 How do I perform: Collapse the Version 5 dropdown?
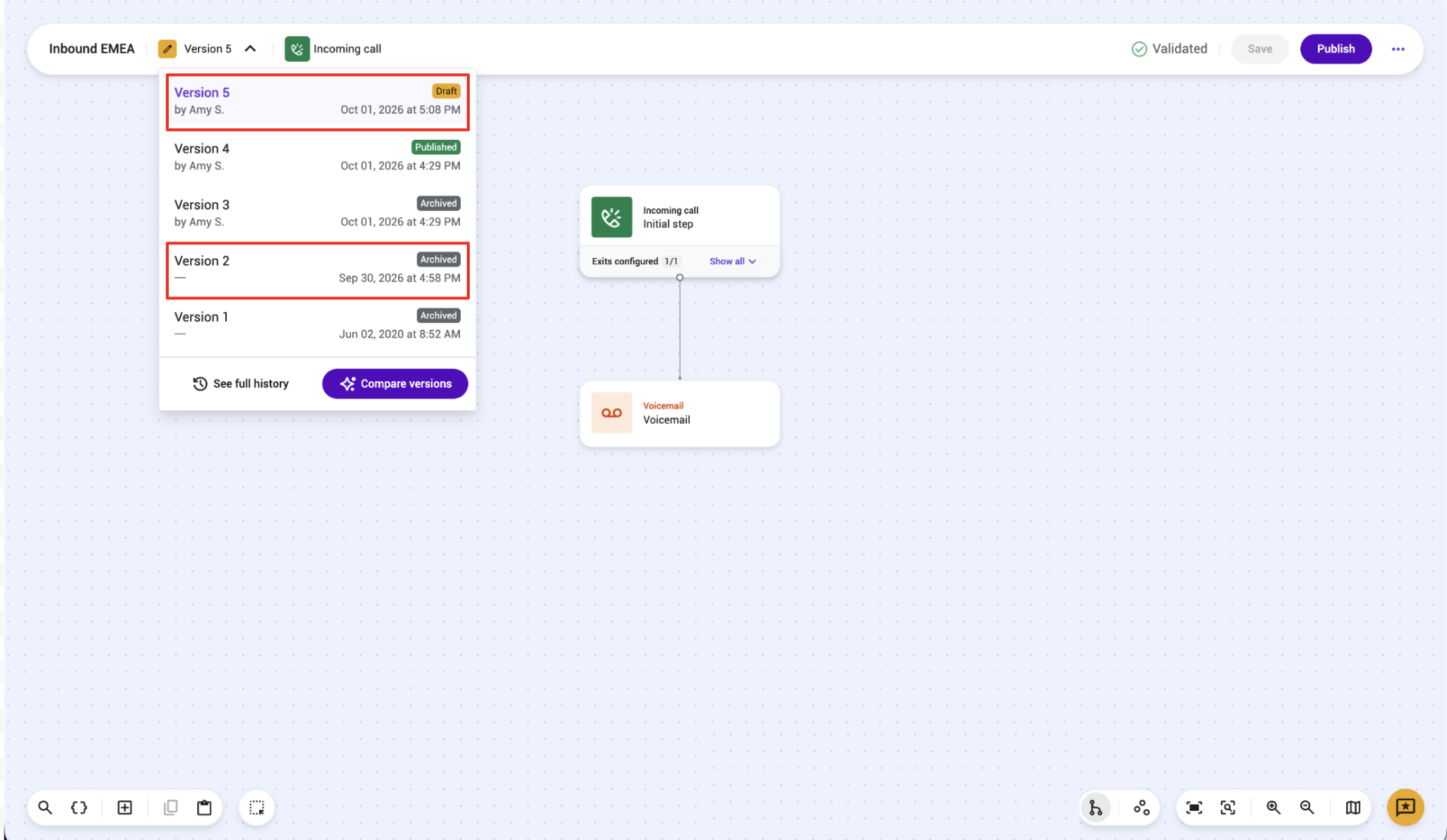pos(250,49)
